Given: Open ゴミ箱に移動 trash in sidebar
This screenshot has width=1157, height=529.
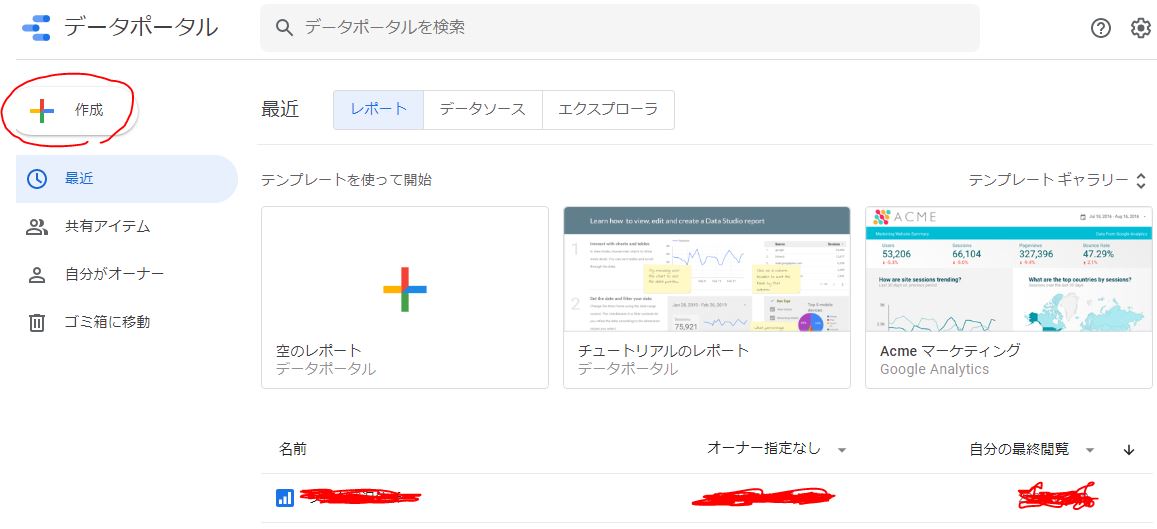Looking at the screenshot, I should click(x=107, y=322).
